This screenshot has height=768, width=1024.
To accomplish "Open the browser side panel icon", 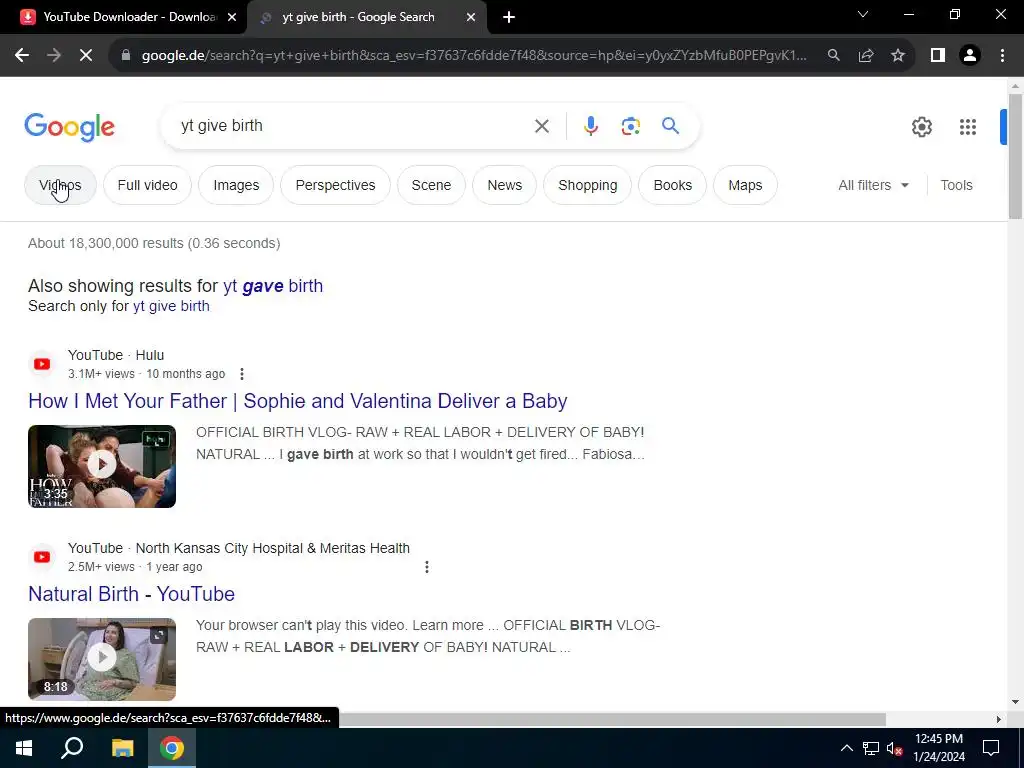I will pos(938,56).
